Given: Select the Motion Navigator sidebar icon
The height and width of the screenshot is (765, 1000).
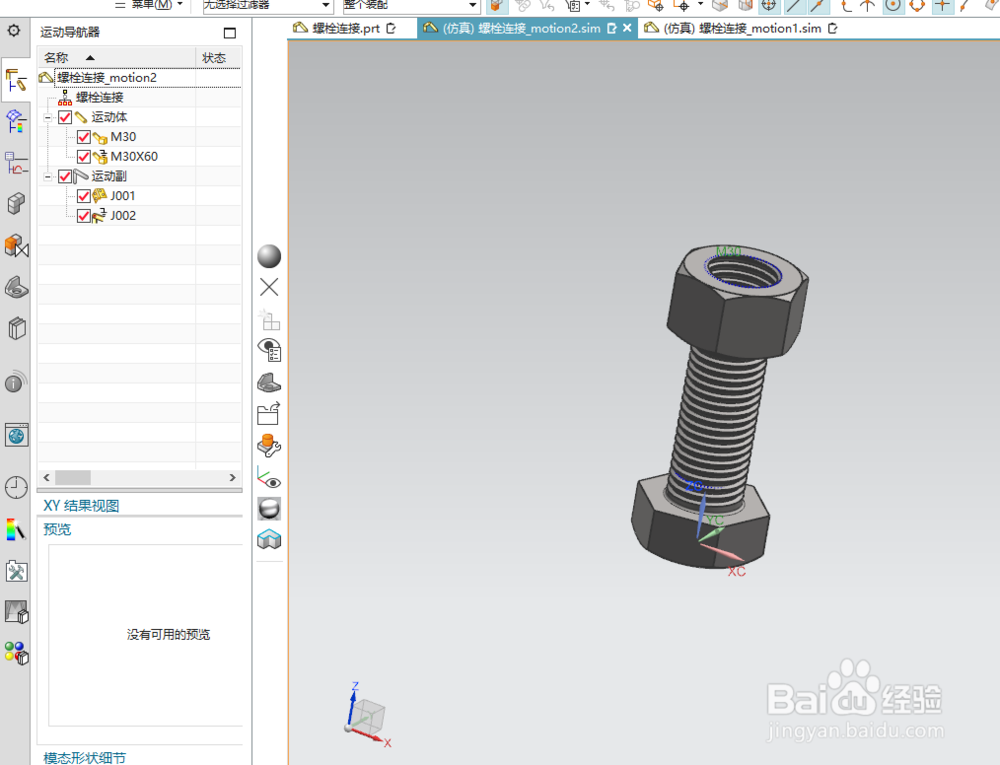Looking at the screenshot, I should [16, 82].
